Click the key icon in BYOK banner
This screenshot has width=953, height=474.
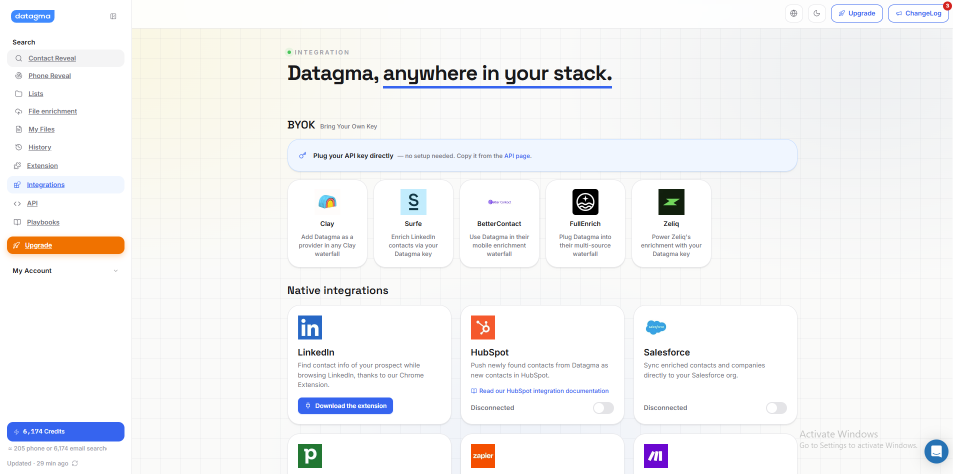302,156
